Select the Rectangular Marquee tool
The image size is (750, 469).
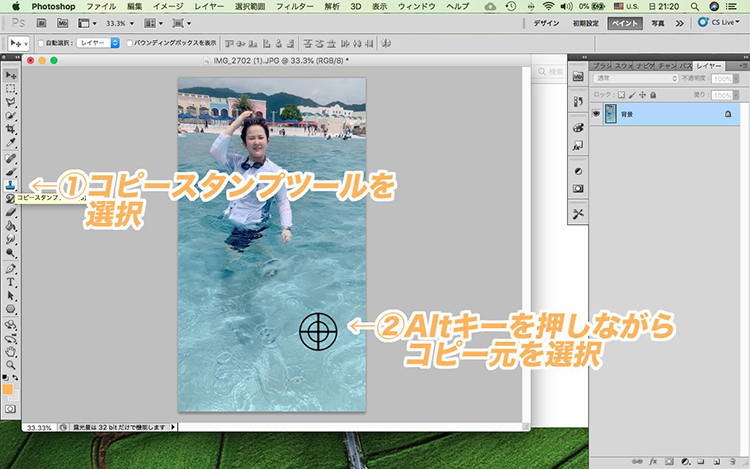tap(11, 89)
